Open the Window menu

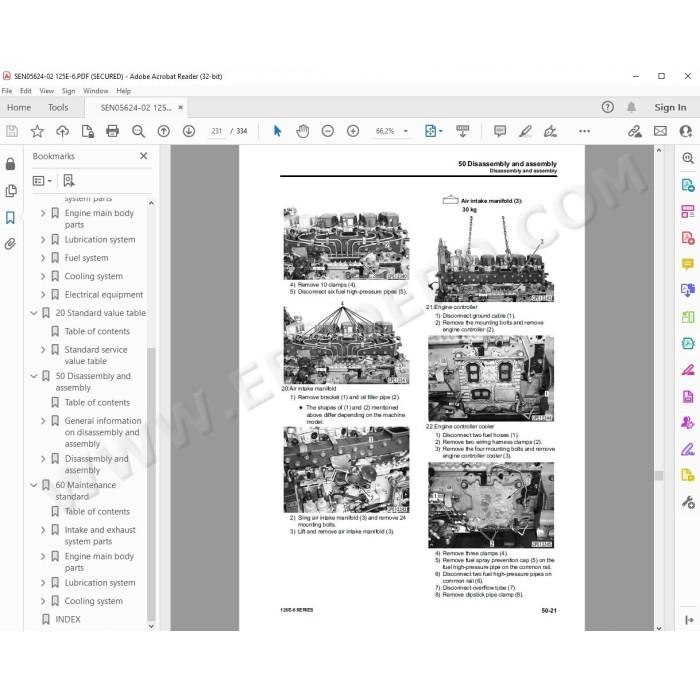tap(96, 91)
